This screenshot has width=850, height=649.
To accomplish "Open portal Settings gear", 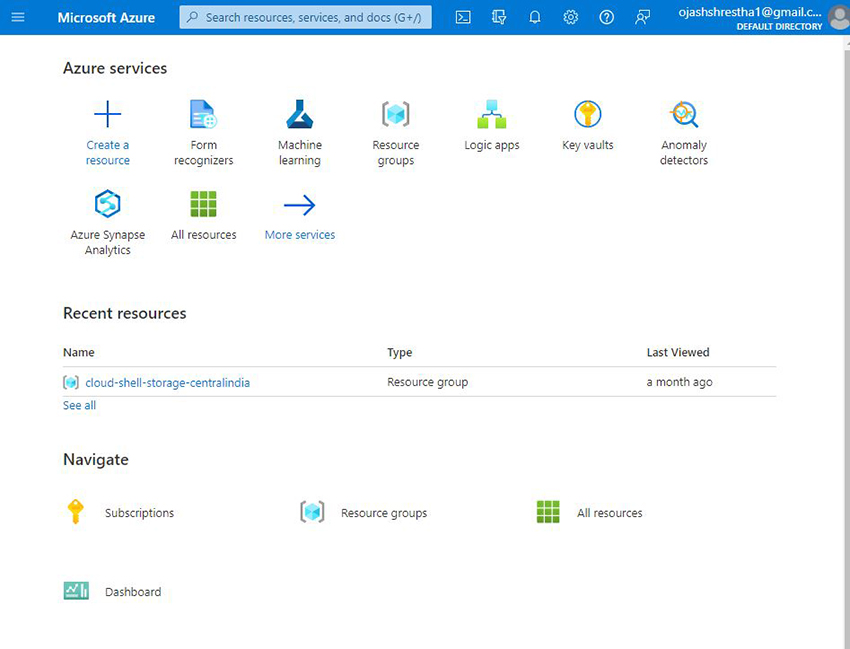I will click(x=570, y=17).
